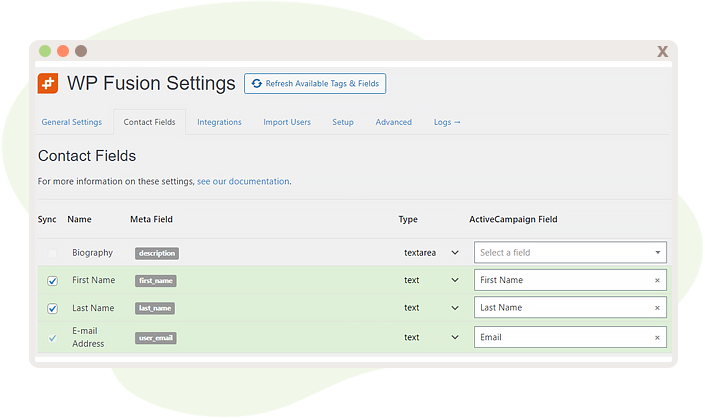Switch to the Contact Fields tab

(149, 122)
